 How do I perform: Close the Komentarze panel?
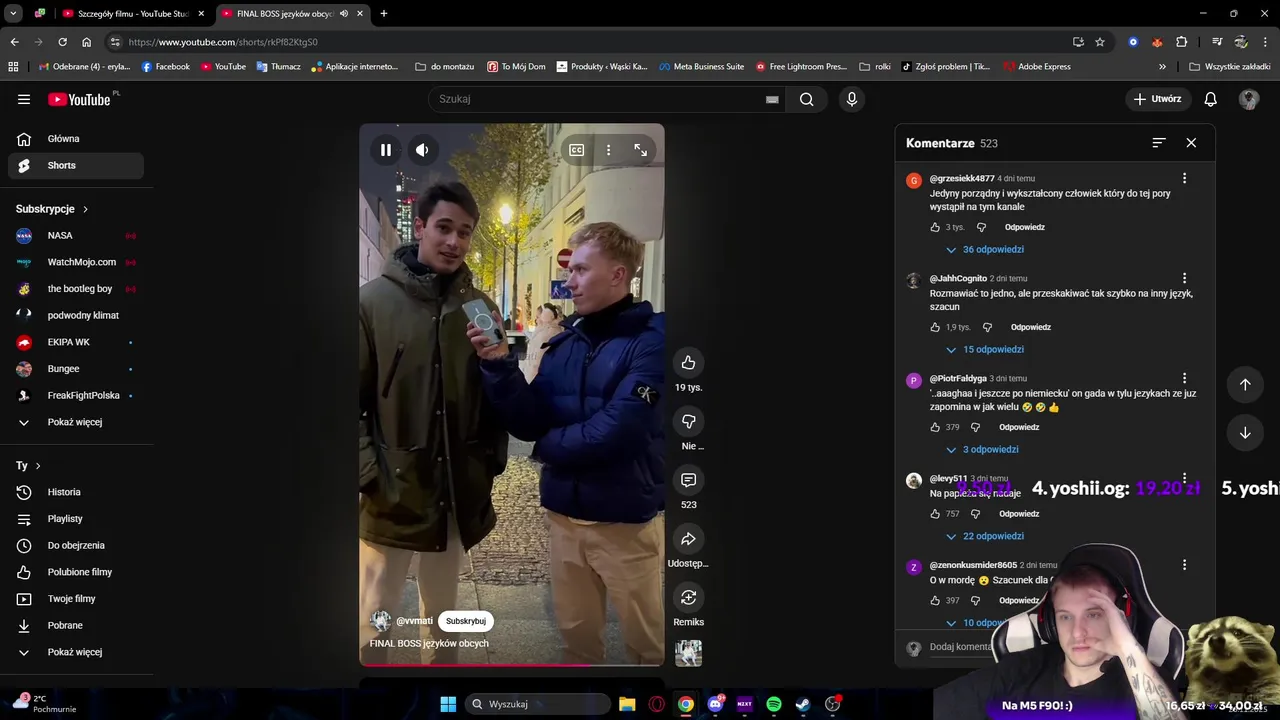click(1191, 143)
